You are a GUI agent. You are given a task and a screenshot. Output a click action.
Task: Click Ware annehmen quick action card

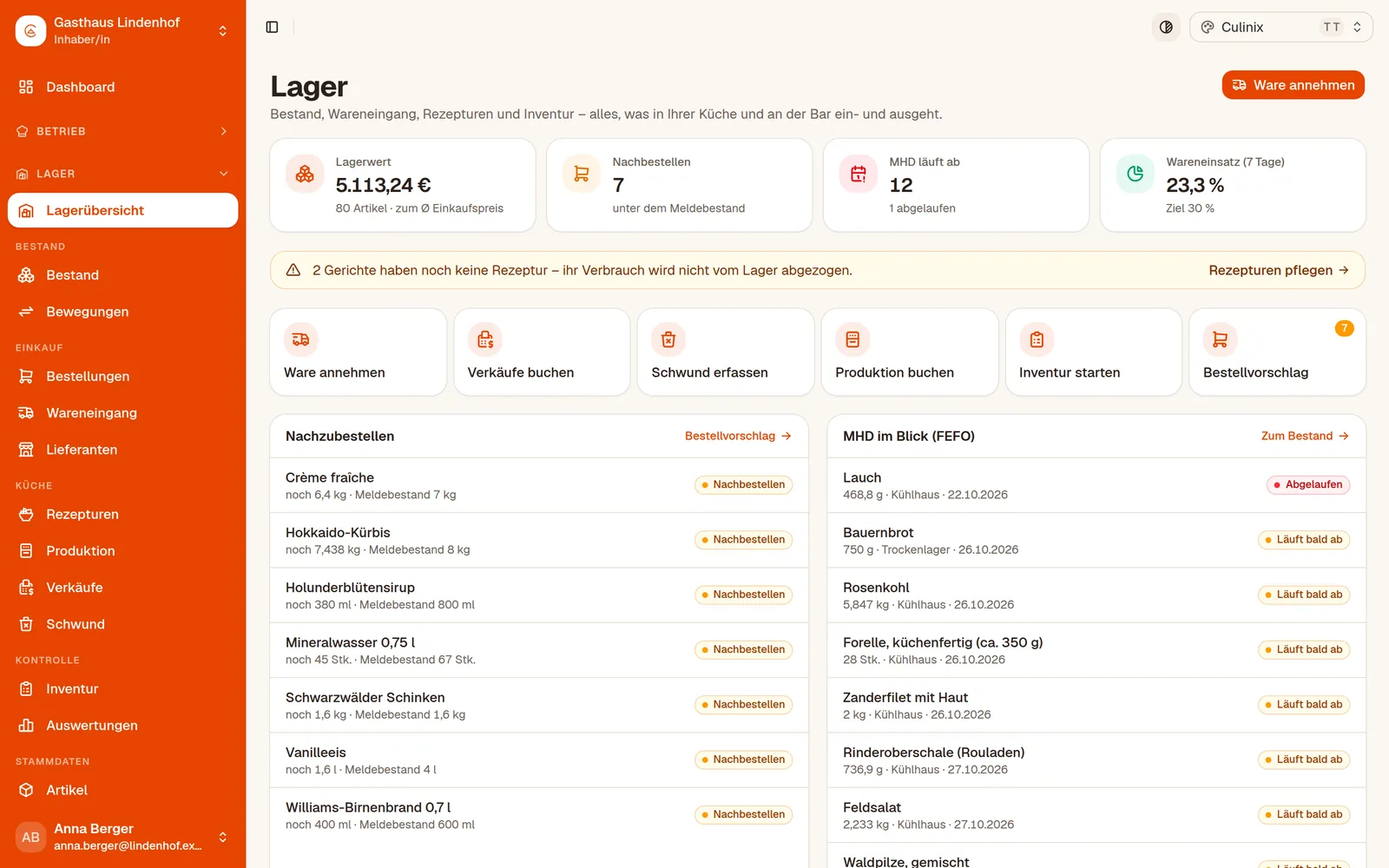click(358, 352)
